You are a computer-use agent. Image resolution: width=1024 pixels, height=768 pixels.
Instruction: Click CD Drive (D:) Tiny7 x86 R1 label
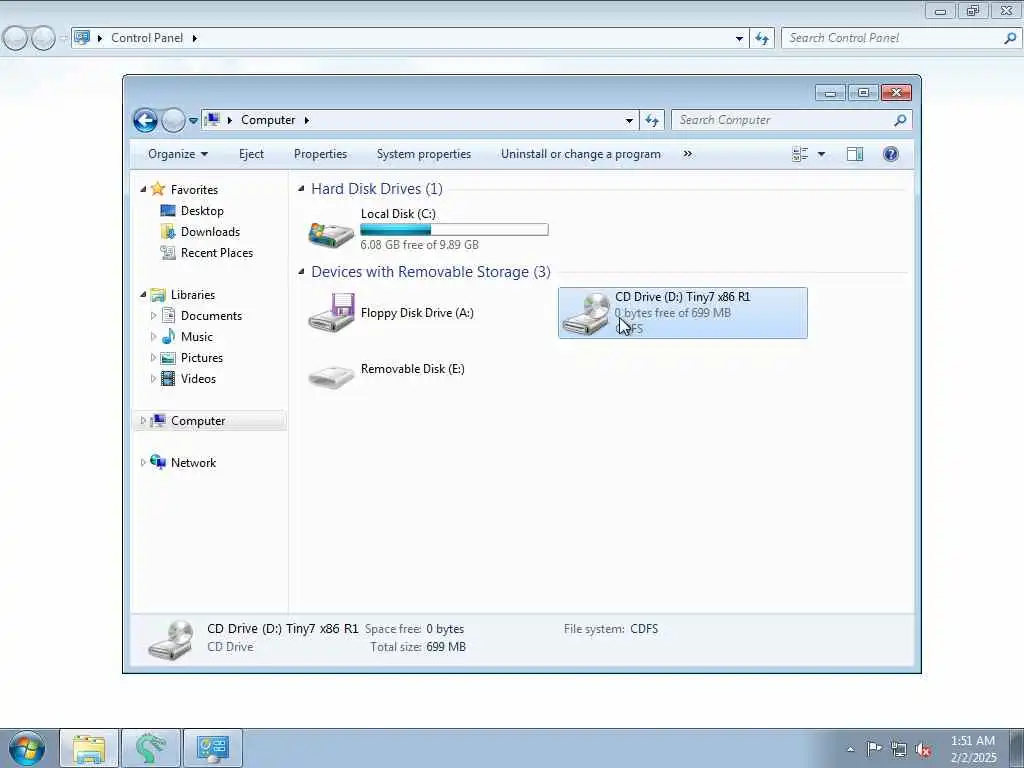(682, 296)
